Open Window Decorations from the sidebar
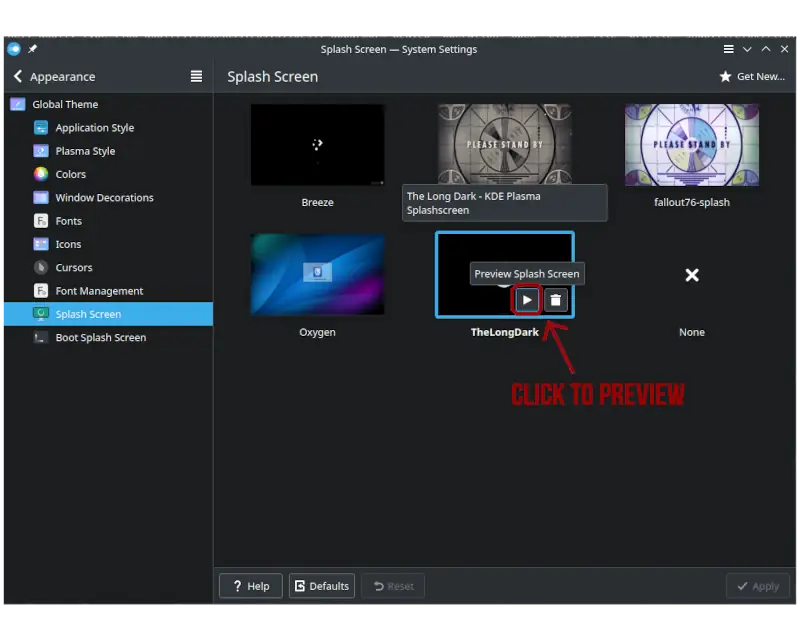The height and width of the screenshot is (640, 800). [104, 198]
